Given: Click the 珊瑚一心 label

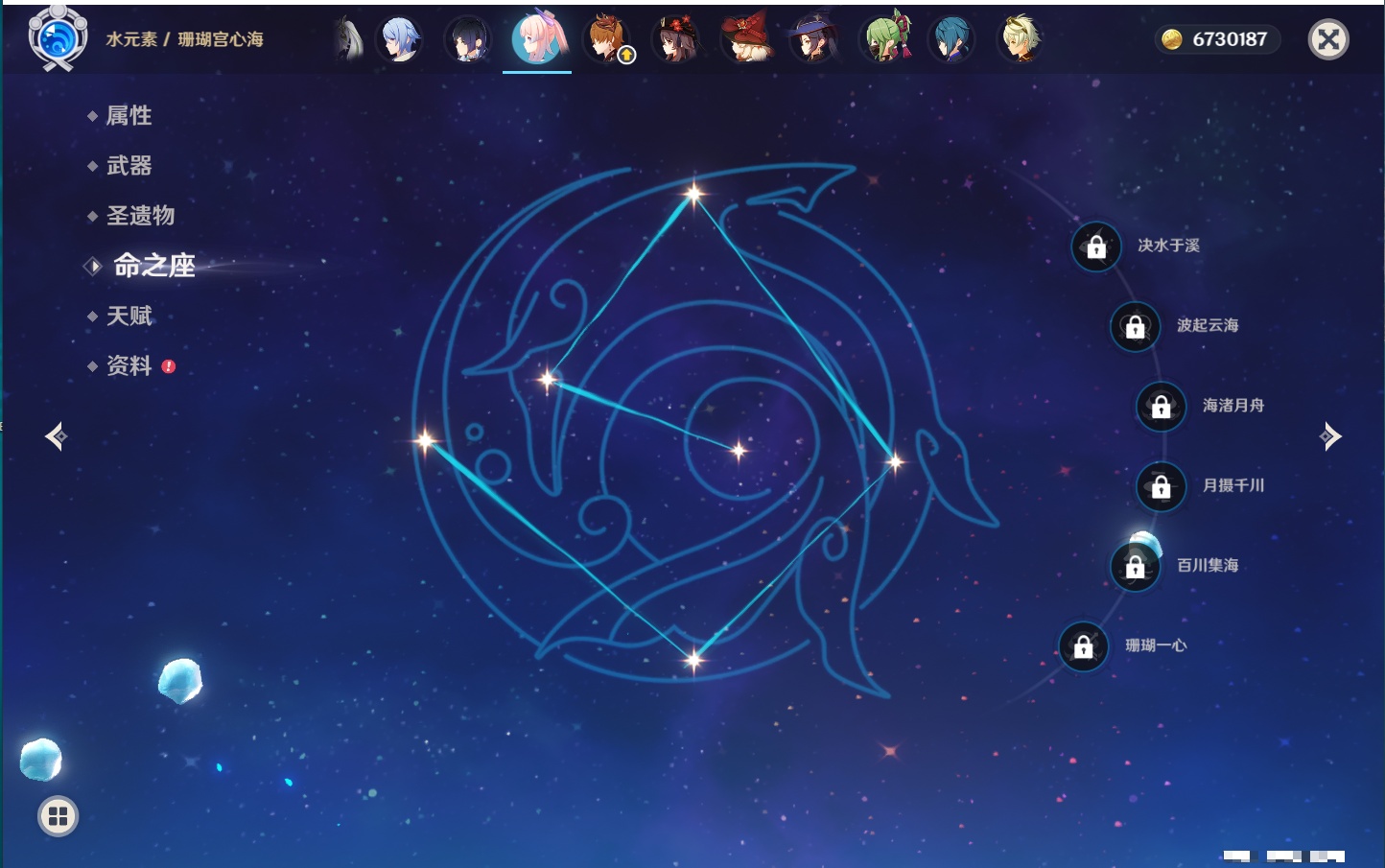Looking at the screenshot, I should click(1156, 645).
